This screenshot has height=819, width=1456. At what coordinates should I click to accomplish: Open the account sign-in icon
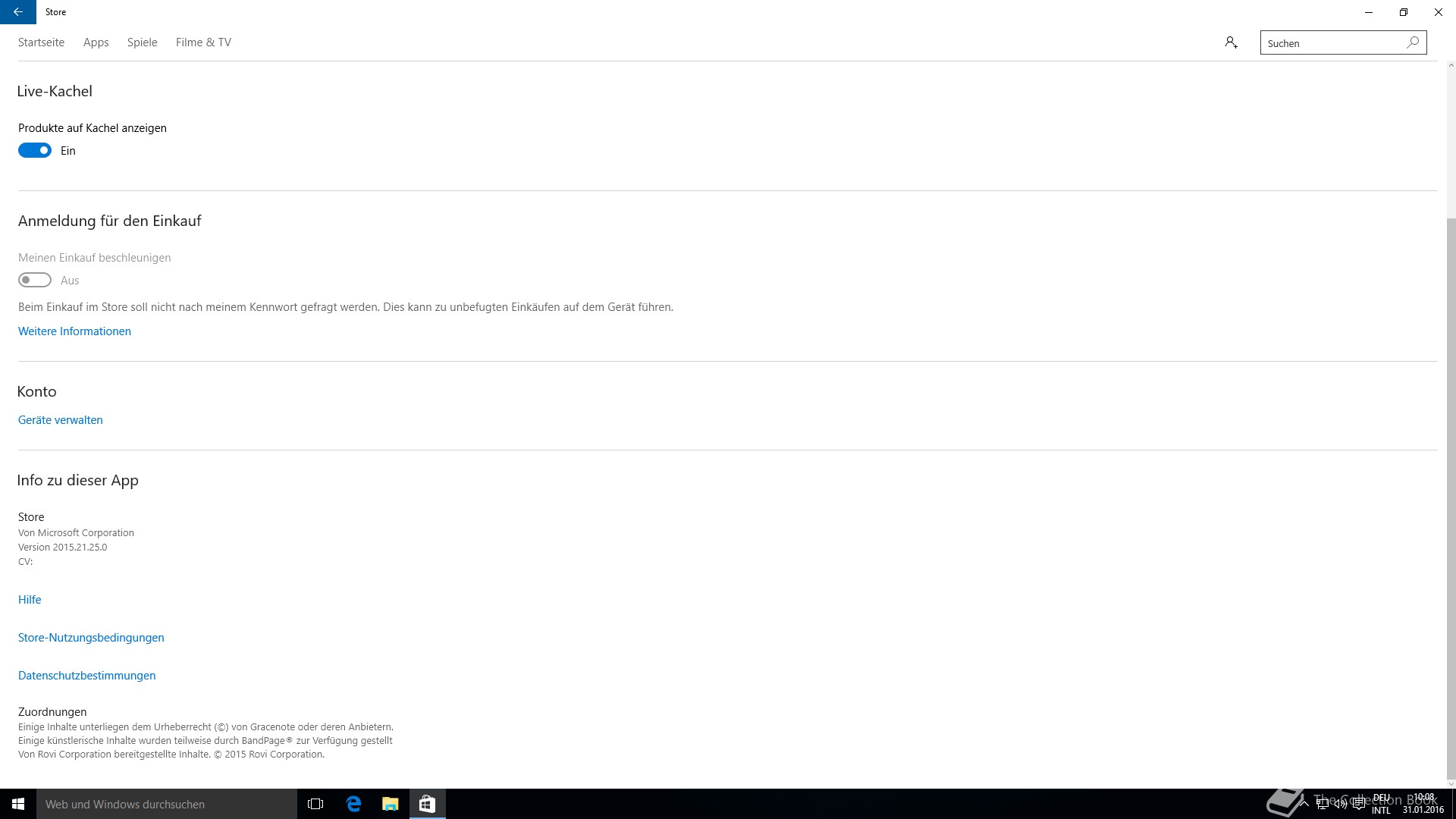1231,42
